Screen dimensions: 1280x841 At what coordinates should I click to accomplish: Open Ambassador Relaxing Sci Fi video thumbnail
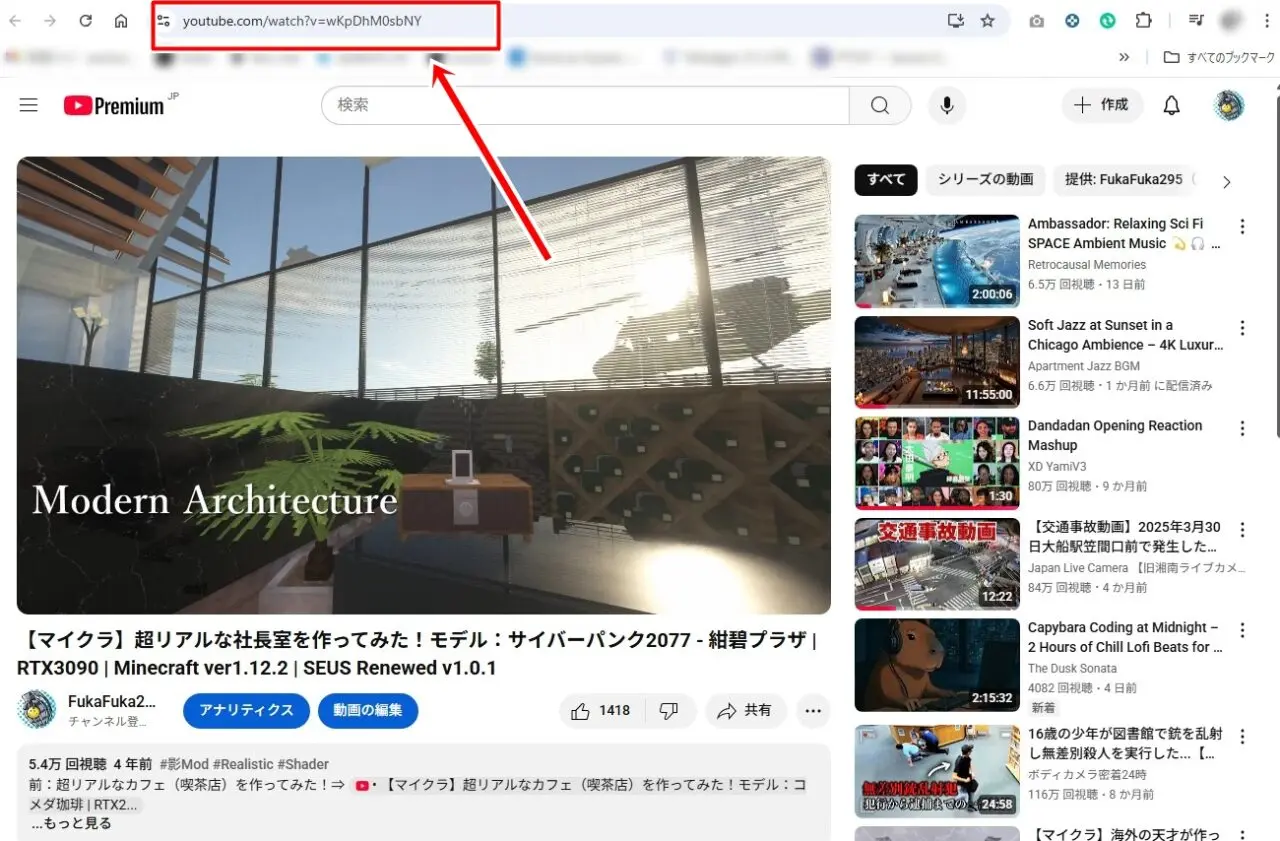tap(937, 260)
